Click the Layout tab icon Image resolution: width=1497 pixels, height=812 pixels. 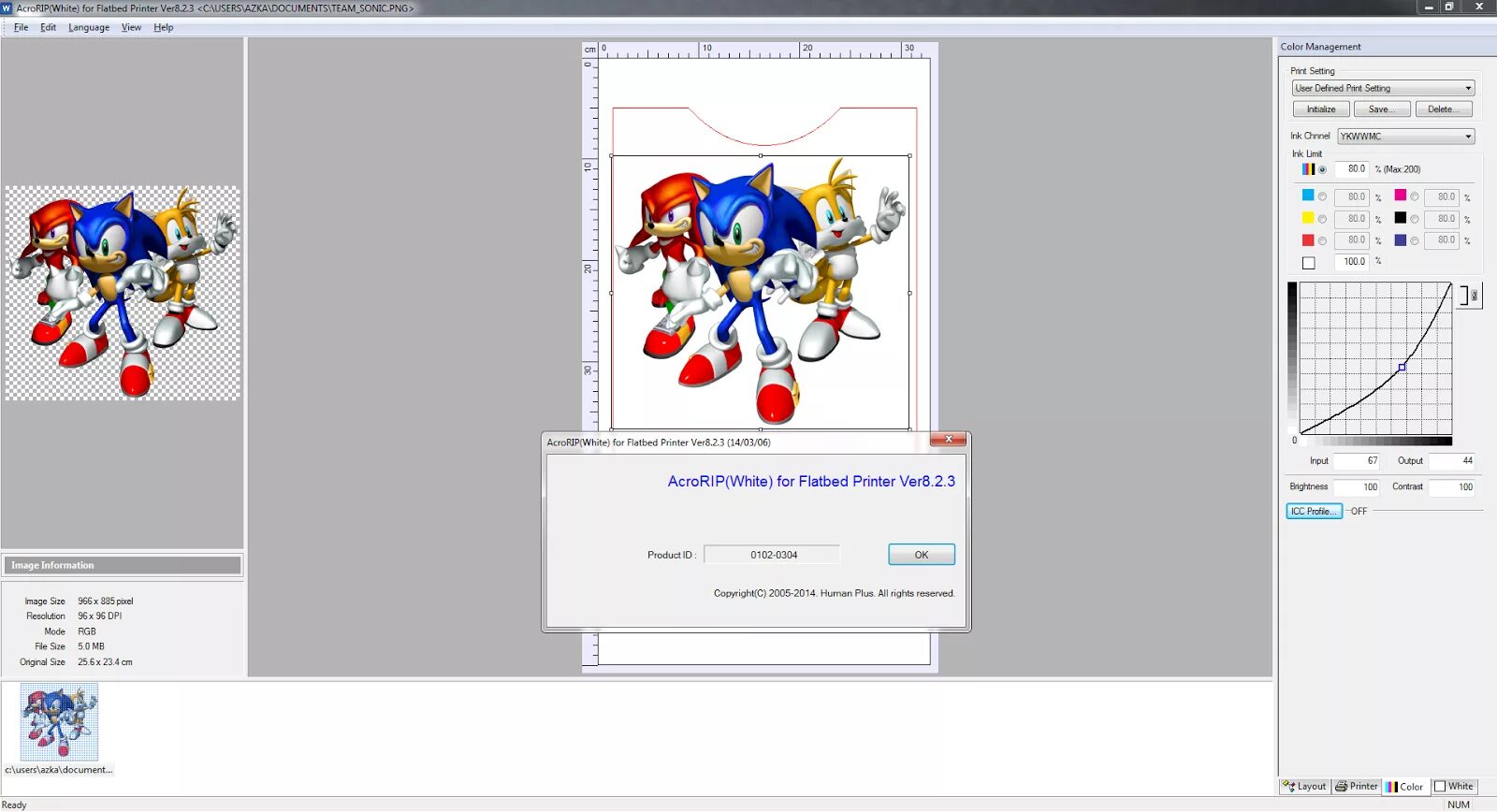[1289, 787]
